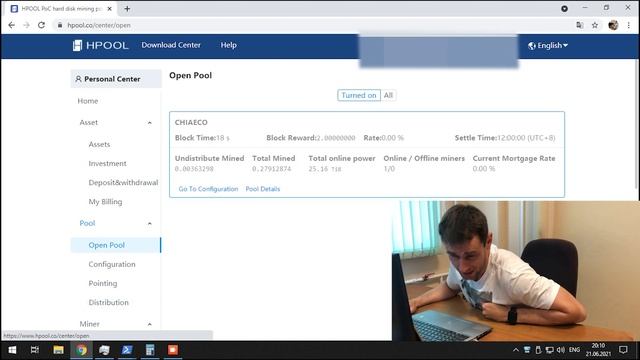Image resolution: width=640 pixels, height=360 pixels.
Task: Click the browser forward arrow
Action: click(x=26, y=25)
